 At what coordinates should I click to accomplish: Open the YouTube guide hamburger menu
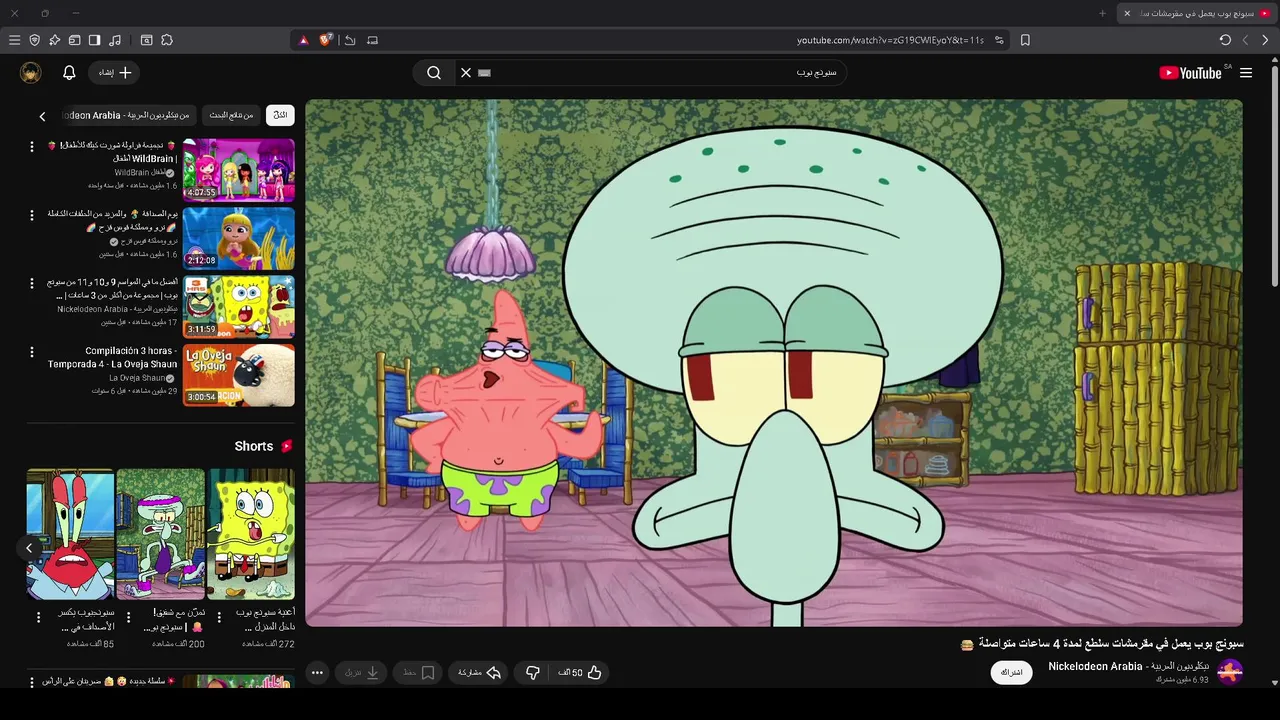tap(1246, 73)
